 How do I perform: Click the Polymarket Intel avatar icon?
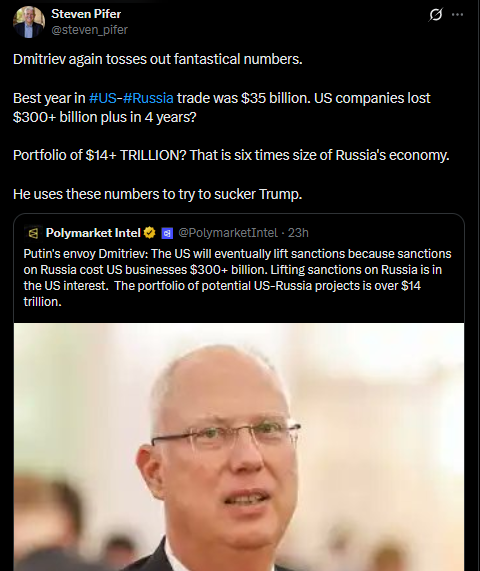[33, 233]
